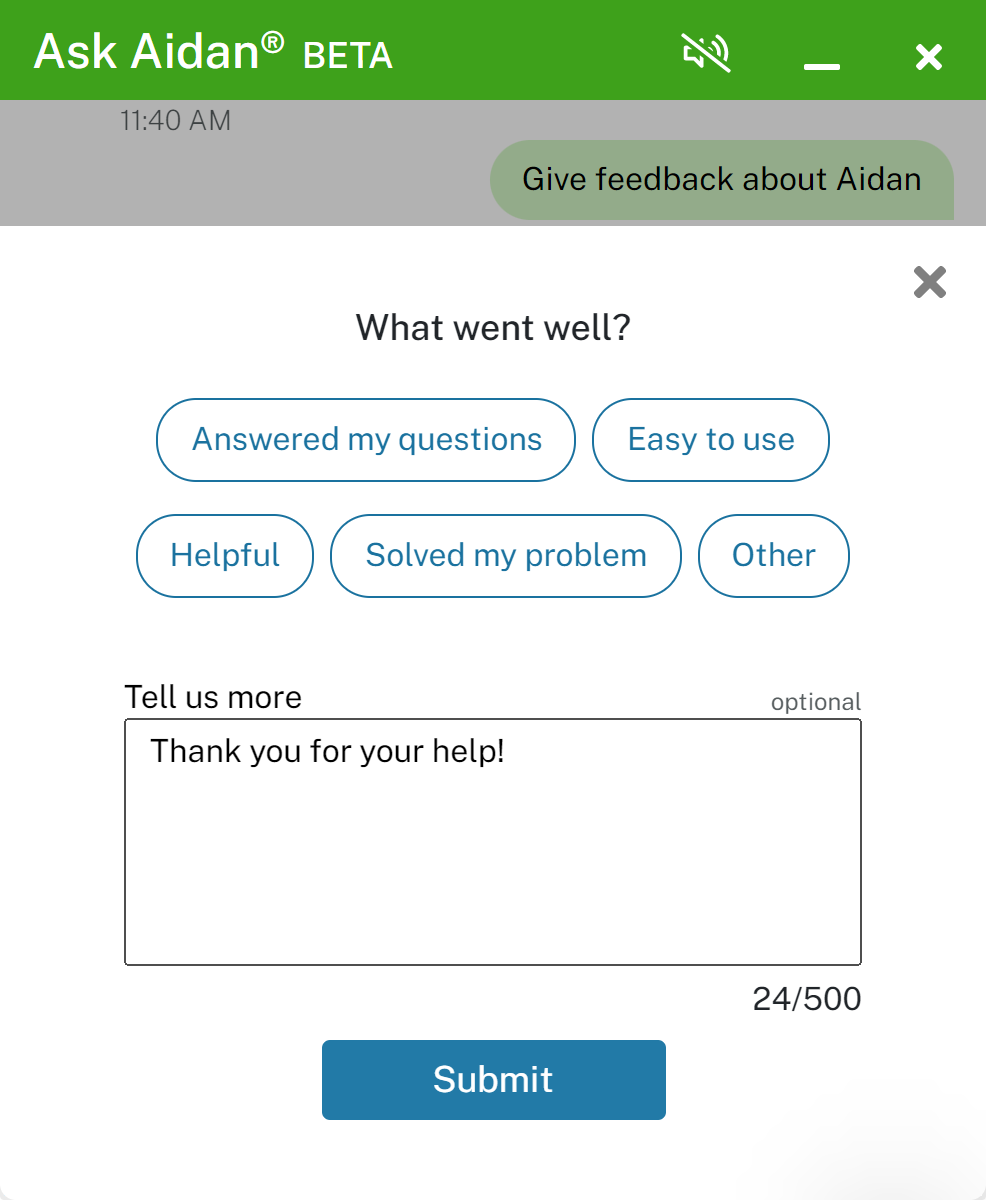The image size is (986, 1200).
Task: Select the 'Answered my questions' feedback chip
Action: pos(365,440)
